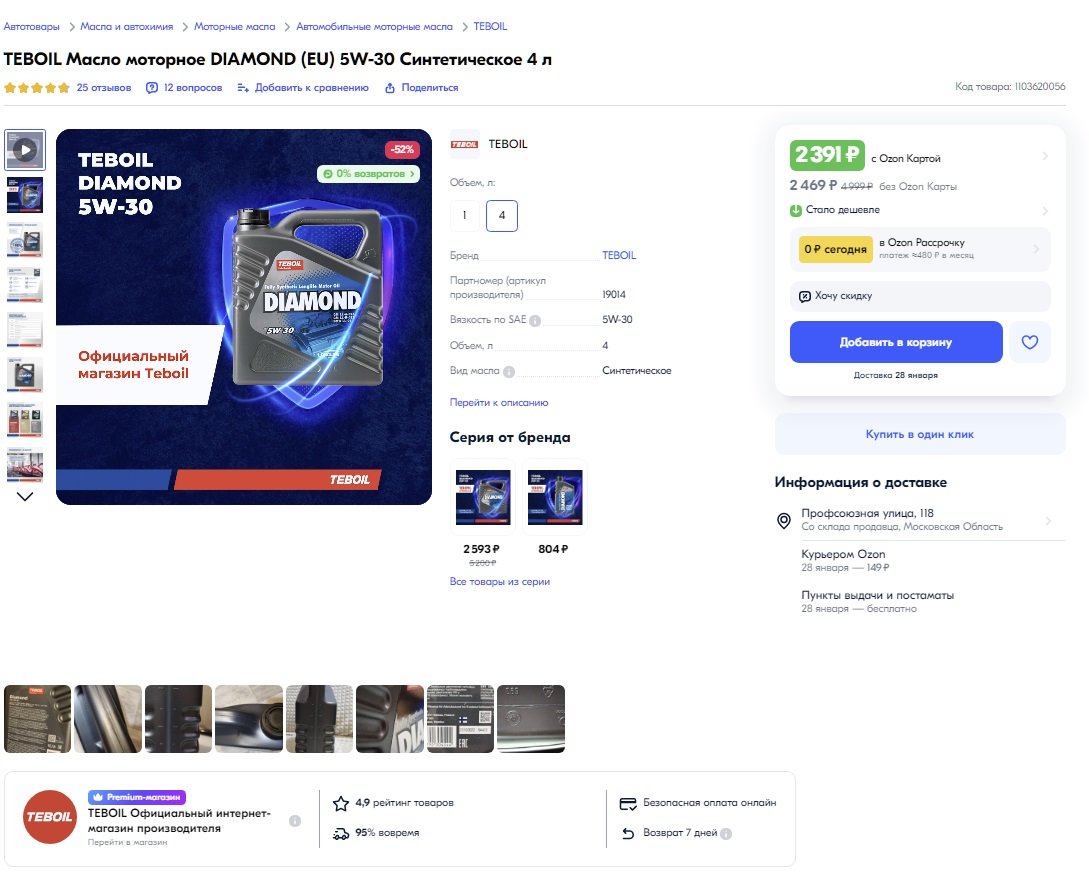Select the 4 litre volume option
Image resolution: width=1089 pixels, height=872 pixels.
(x=501, y=215)
